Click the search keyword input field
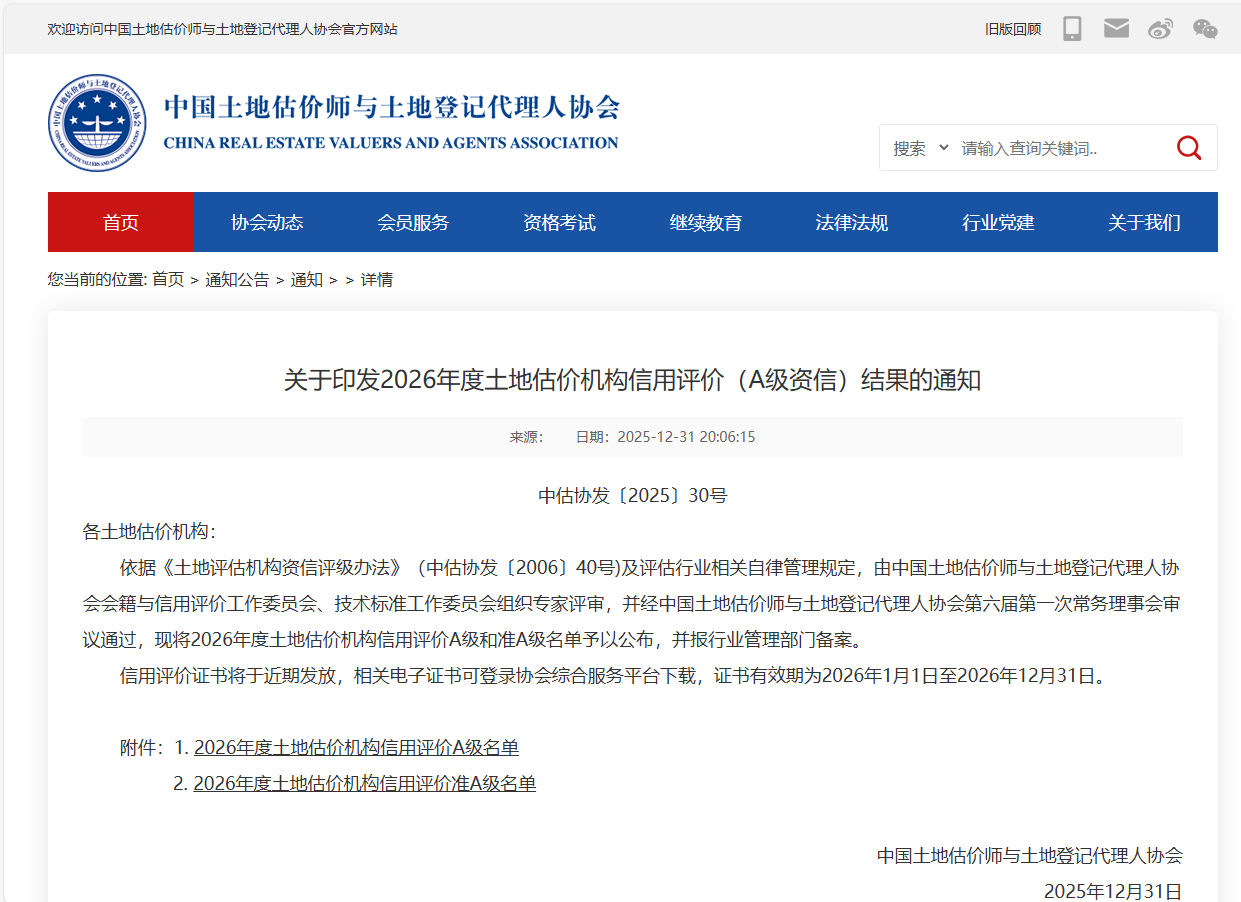The width and height of the screenshot is (1241, 902). 1060,148
